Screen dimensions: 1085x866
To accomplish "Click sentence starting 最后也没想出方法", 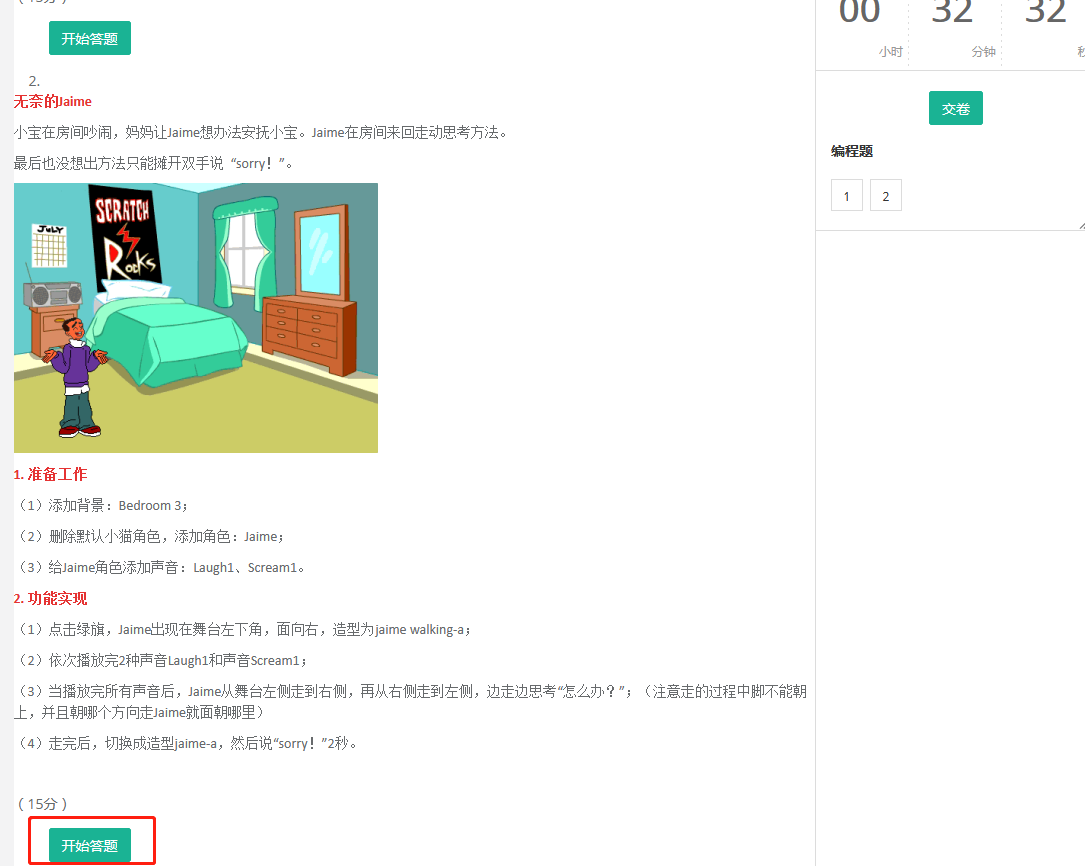I will (x=154, y=164).
